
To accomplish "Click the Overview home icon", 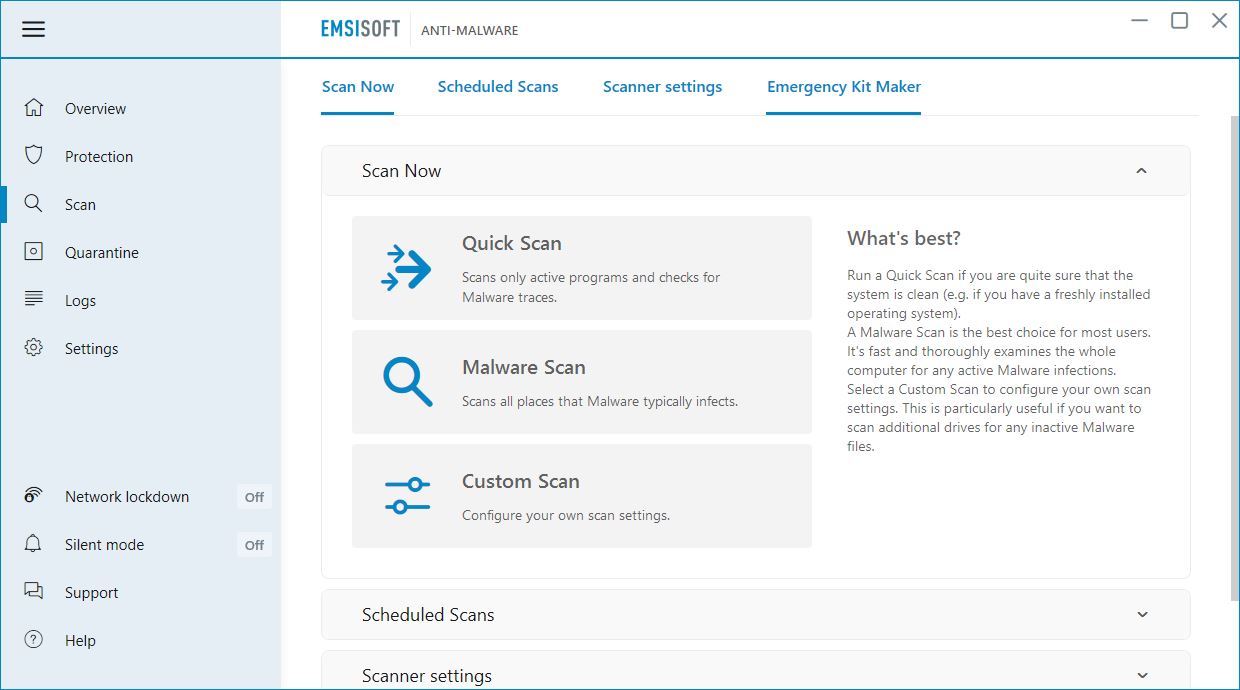I will click(x=34, y=108).
